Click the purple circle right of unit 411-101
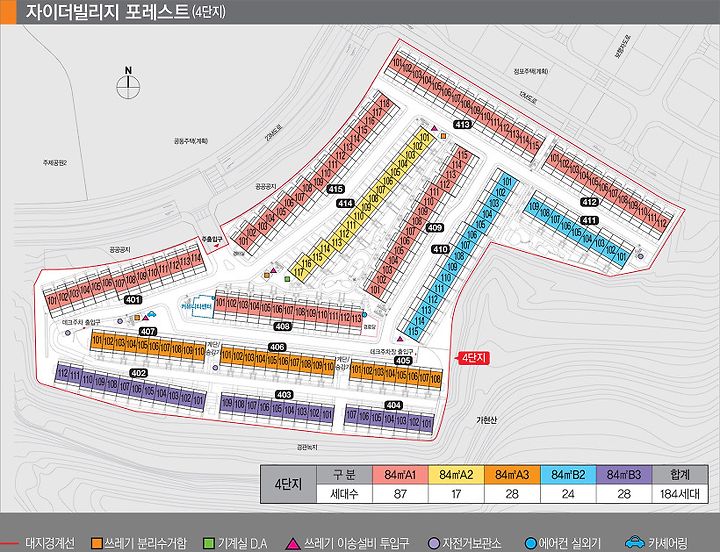Image resolution: width=720 pixels, height=552 pixels. (640, 257)
